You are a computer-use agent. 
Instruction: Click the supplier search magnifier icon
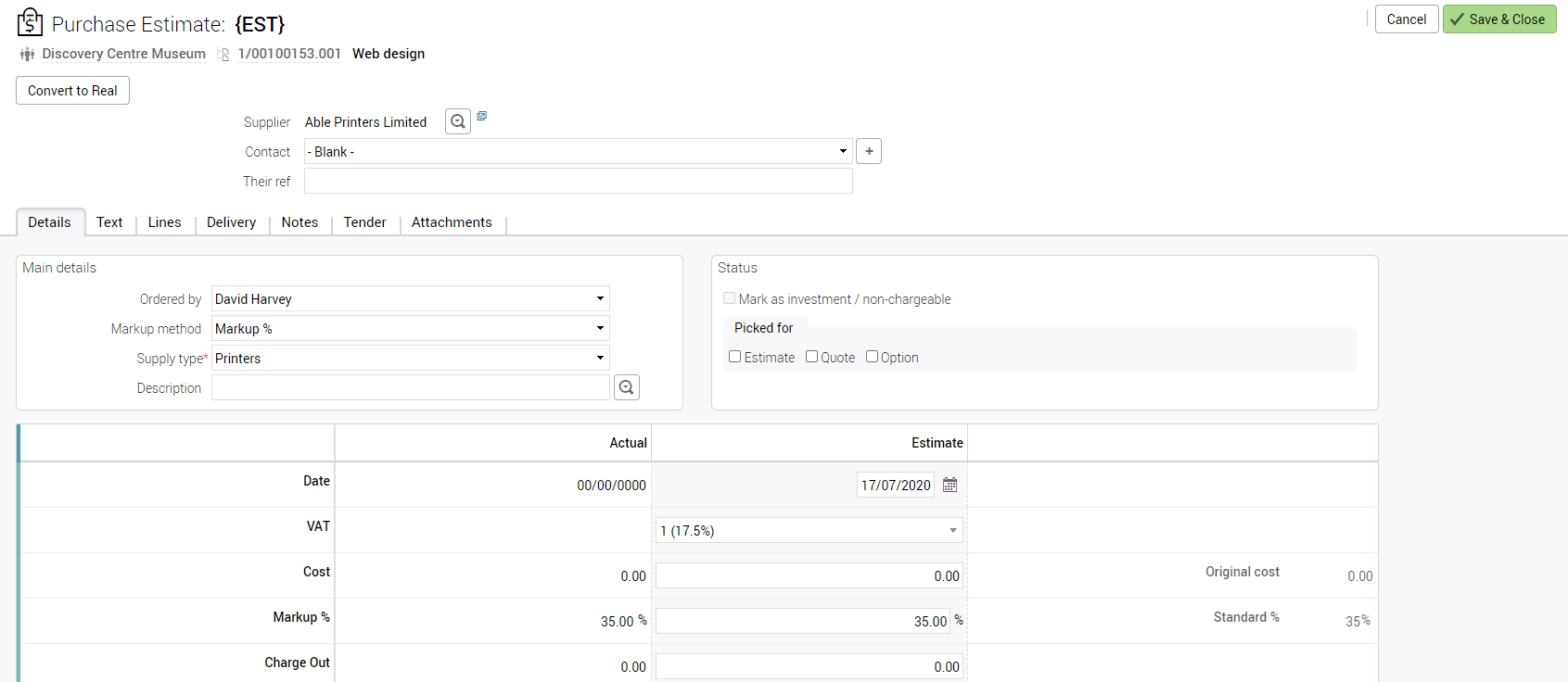click(458, 121)
